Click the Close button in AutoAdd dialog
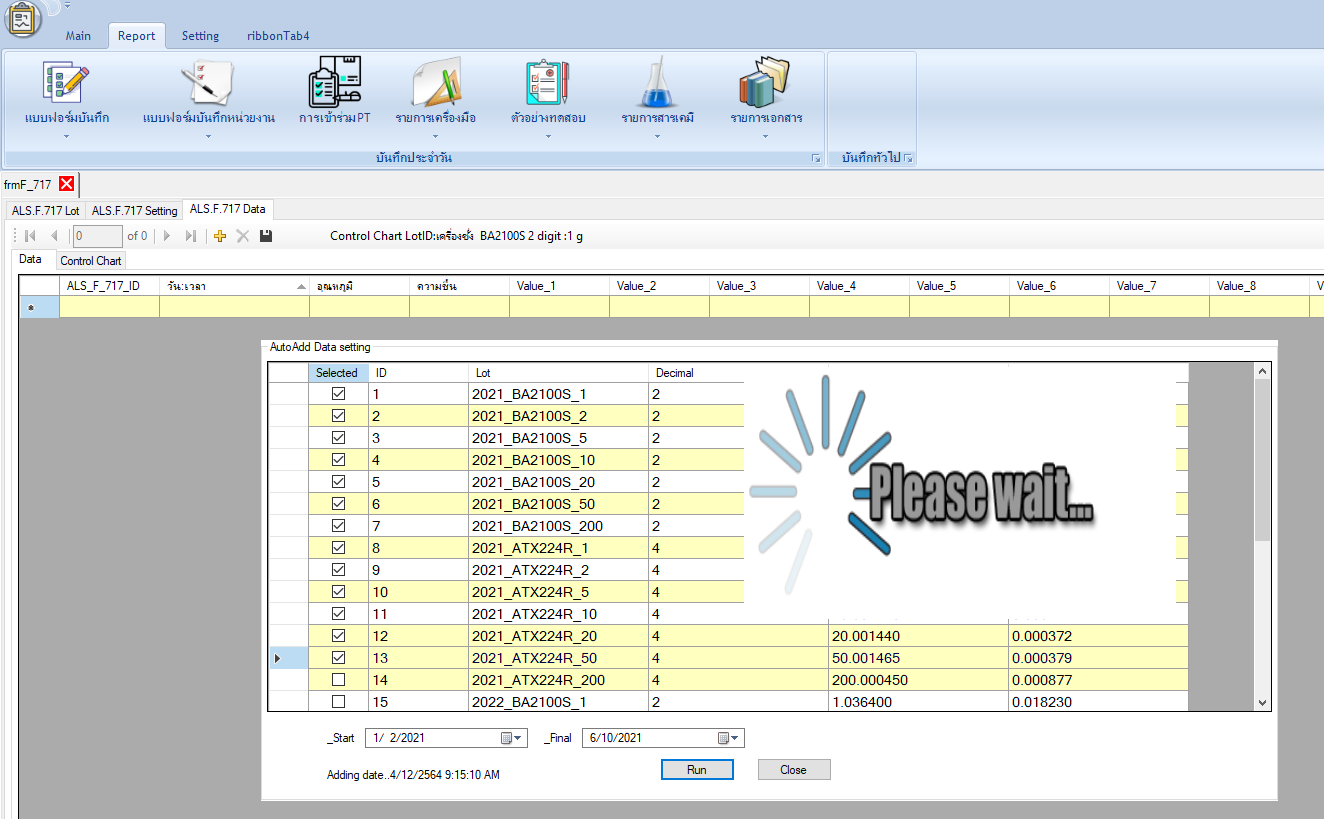Image resolution: width=1324 pixels, height=819 pixels. [793, 770]
